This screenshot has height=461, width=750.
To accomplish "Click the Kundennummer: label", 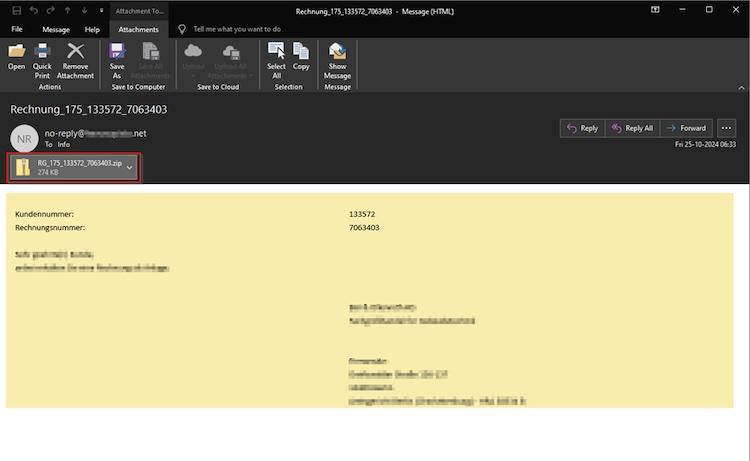I will [44, 214].
